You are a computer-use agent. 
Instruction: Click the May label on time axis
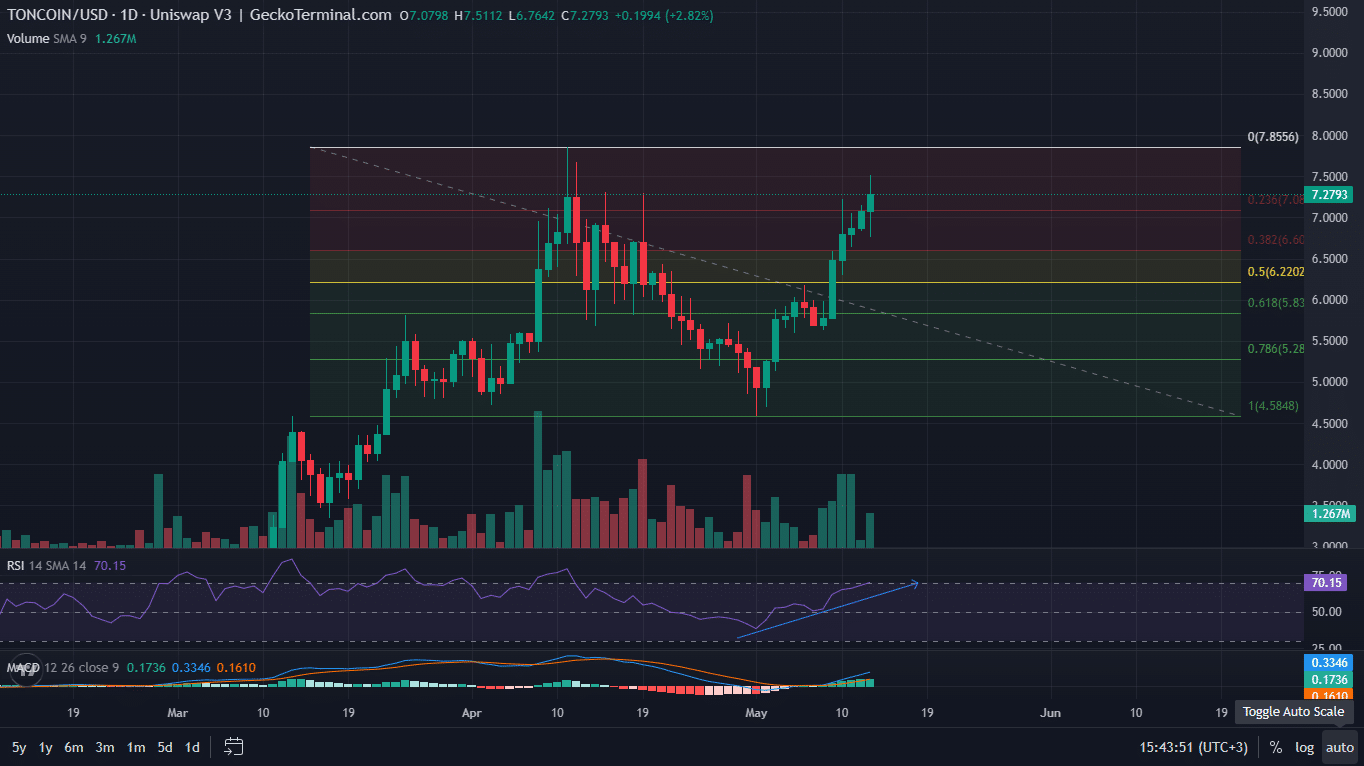point(757,713)
